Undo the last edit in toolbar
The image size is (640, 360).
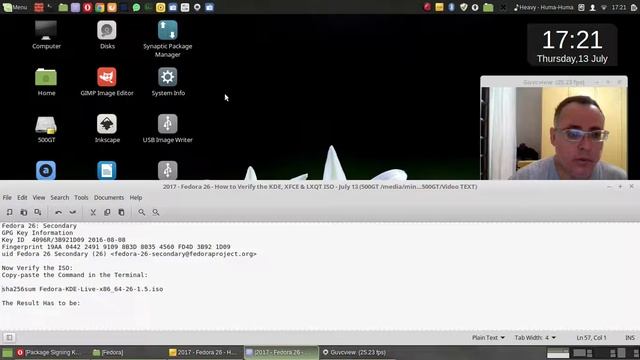click(x=58, y=212)
